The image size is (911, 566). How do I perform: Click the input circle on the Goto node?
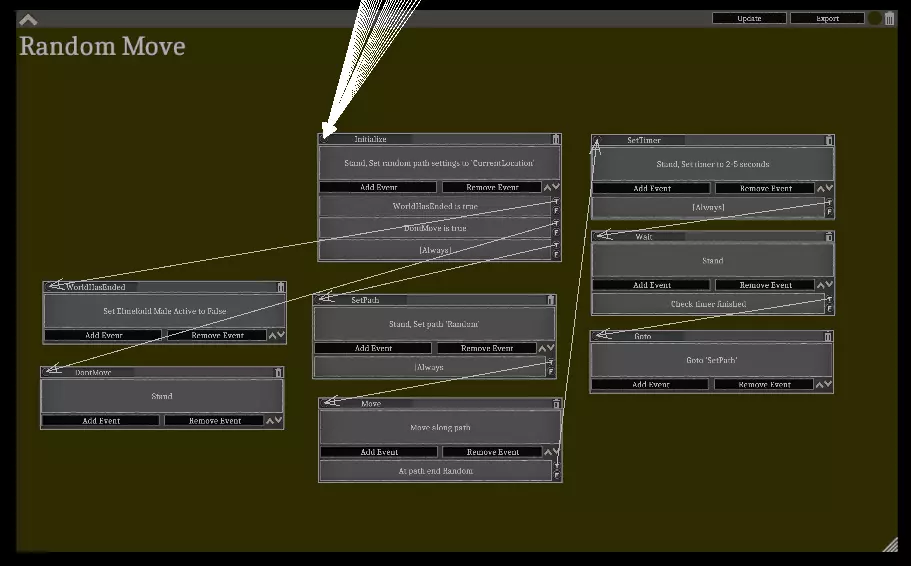pos(596,336)
